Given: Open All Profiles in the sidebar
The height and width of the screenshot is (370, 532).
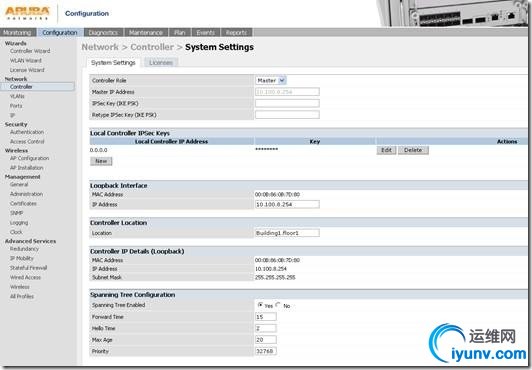Looking at the screenshot, I should pos(22,296).
